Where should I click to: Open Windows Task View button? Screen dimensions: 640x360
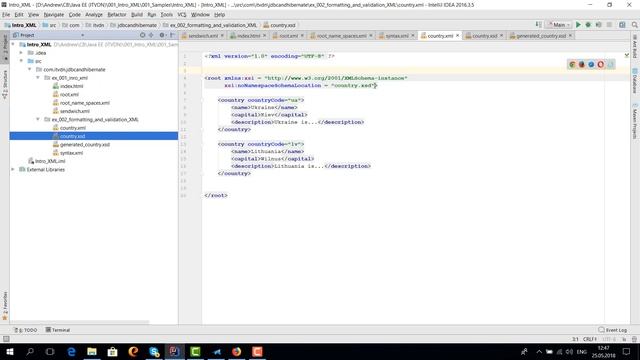[50, 351]
